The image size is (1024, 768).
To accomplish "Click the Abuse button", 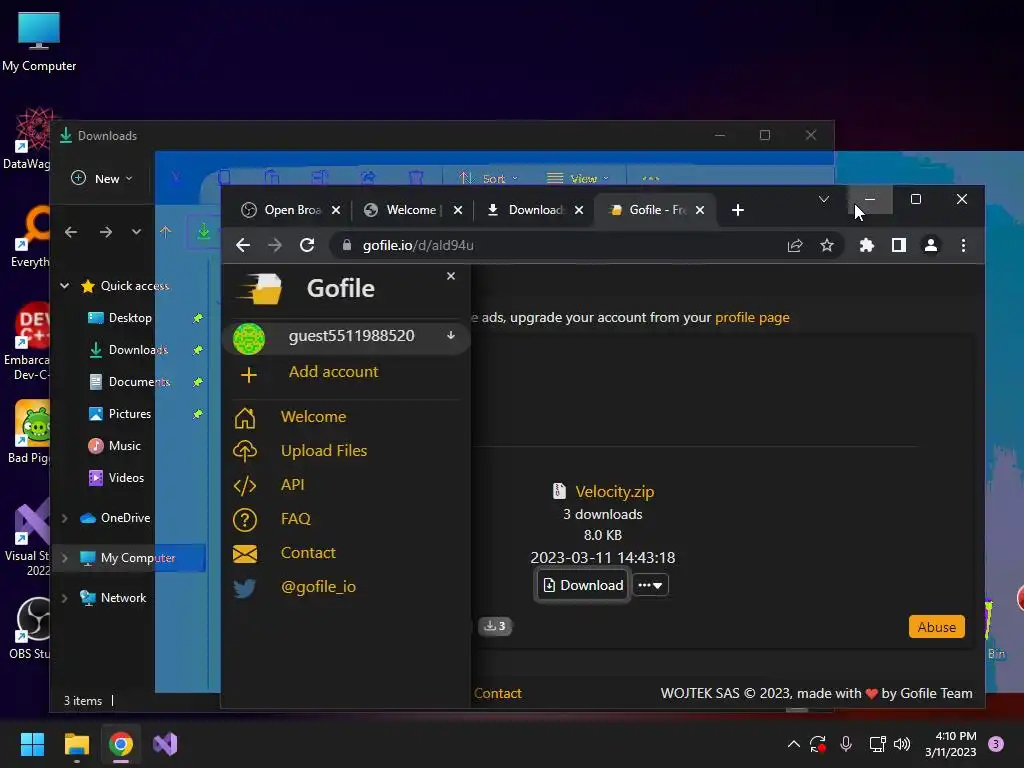I will pos(936,627).
